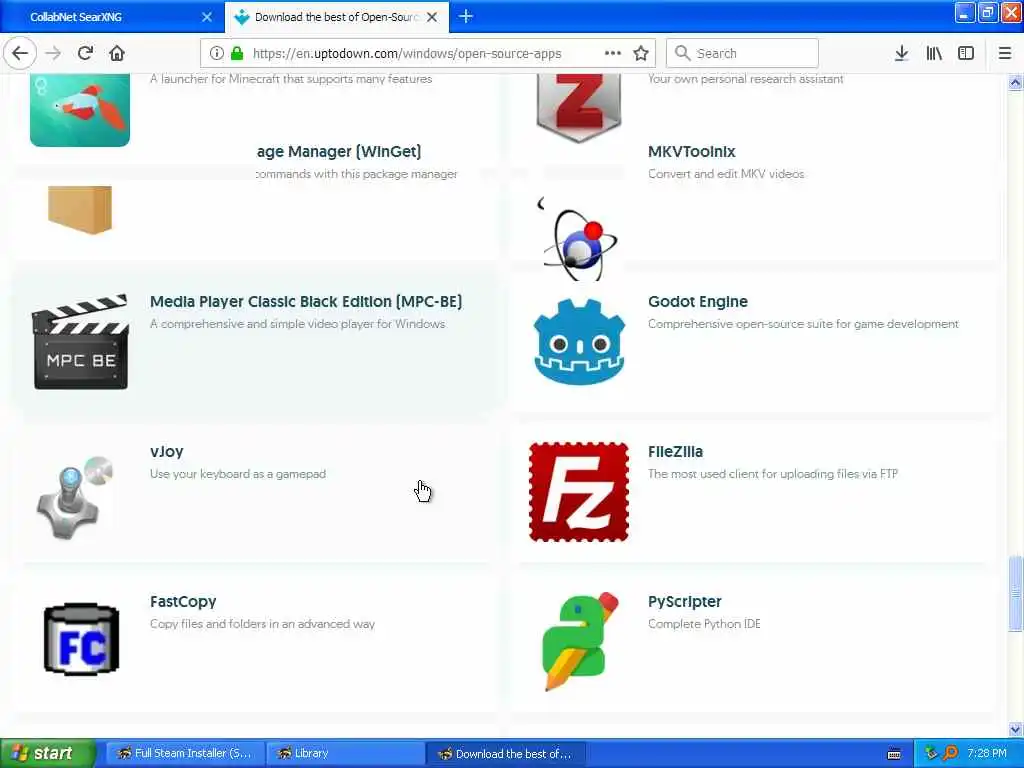Open the Godot Engine title link

click(x=697, y=302)
